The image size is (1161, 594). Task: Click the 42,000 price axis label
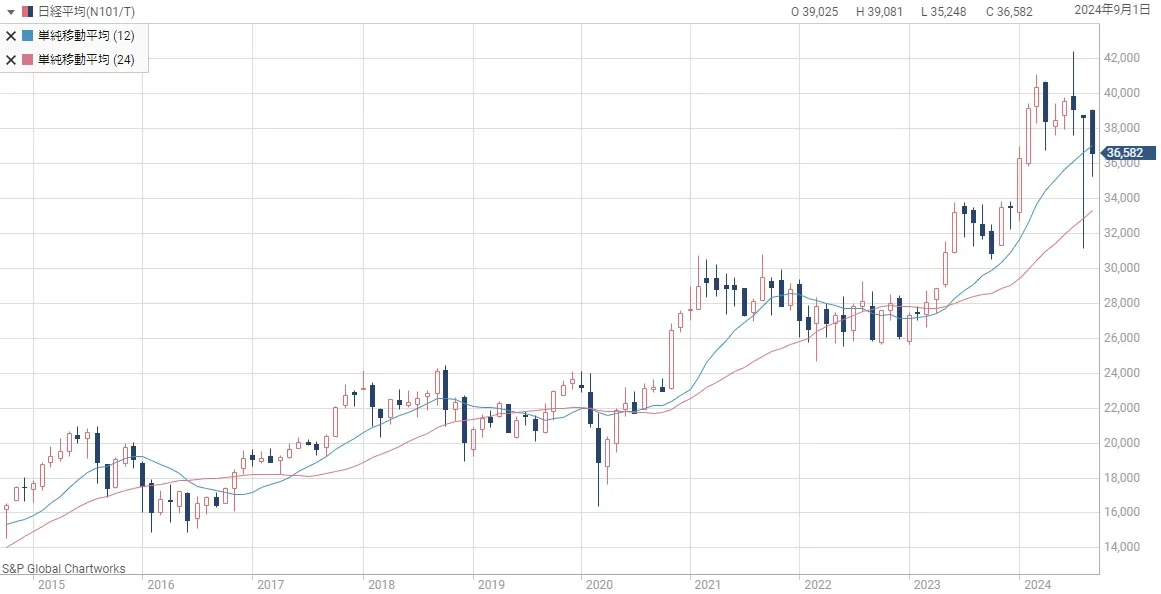pos(1123,58)
